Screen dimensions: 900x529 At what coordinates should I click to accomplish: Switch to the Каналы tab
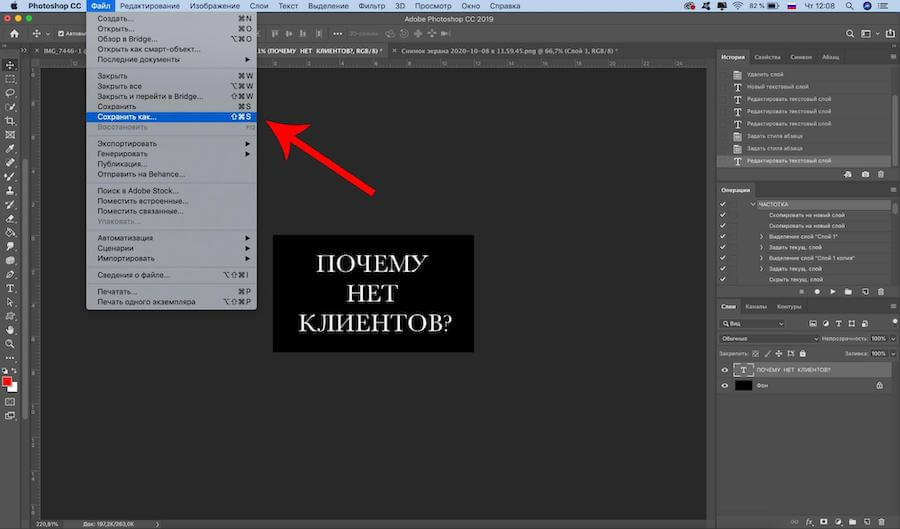point(756,306)
